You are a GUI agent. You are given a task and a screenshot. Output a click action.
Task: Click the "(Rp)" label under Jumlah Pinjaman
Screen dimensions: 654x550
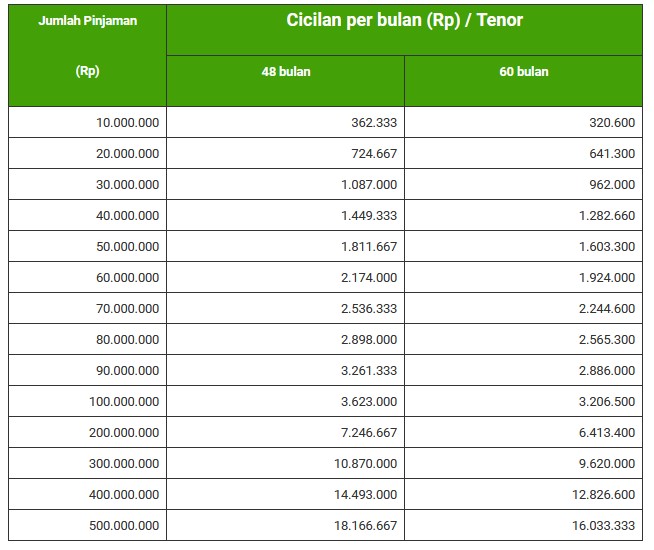click(x=87, y=71)
